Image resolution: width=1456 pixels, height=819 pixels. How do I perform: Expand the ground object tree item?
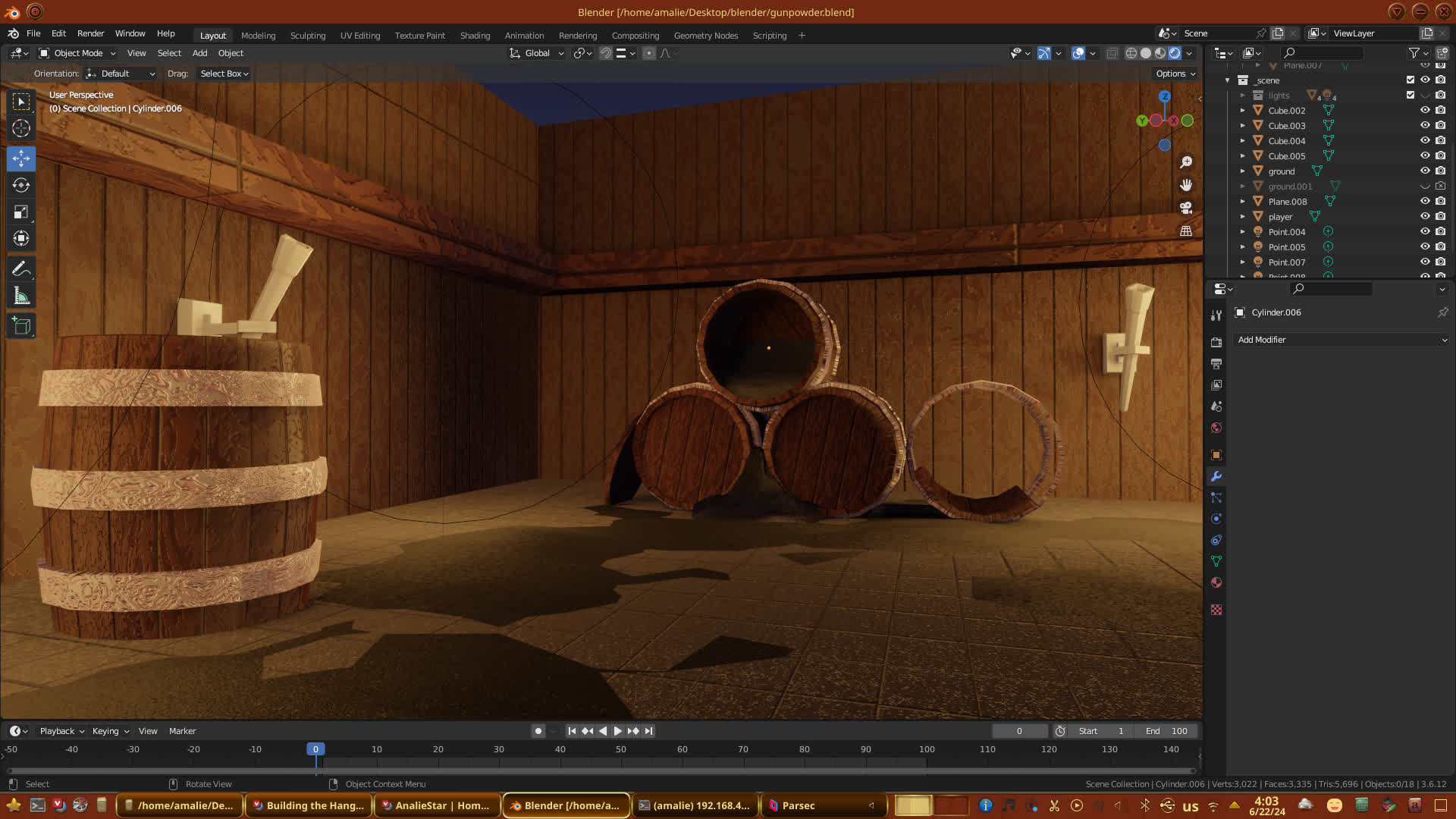[1242, 171]
